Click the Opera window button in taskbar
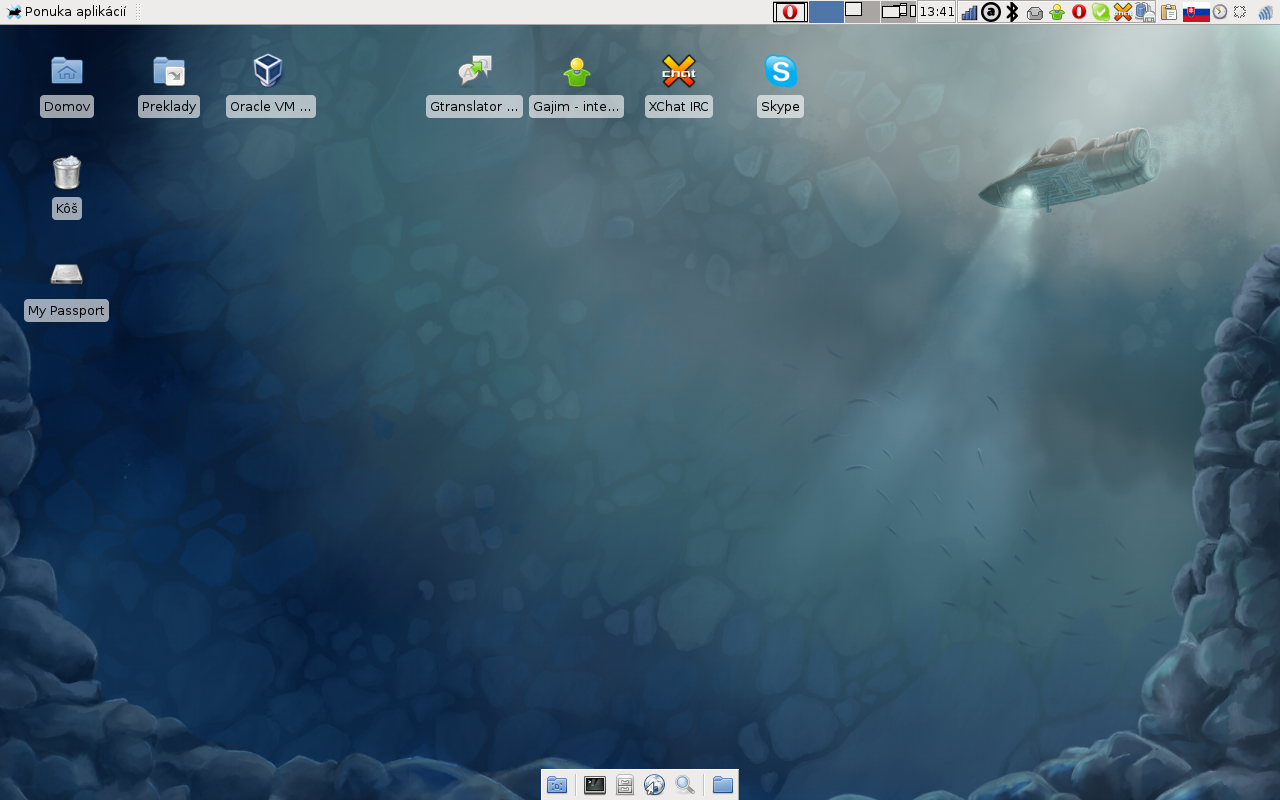This screenshot has width=1280, height=800. coord(790,12)
